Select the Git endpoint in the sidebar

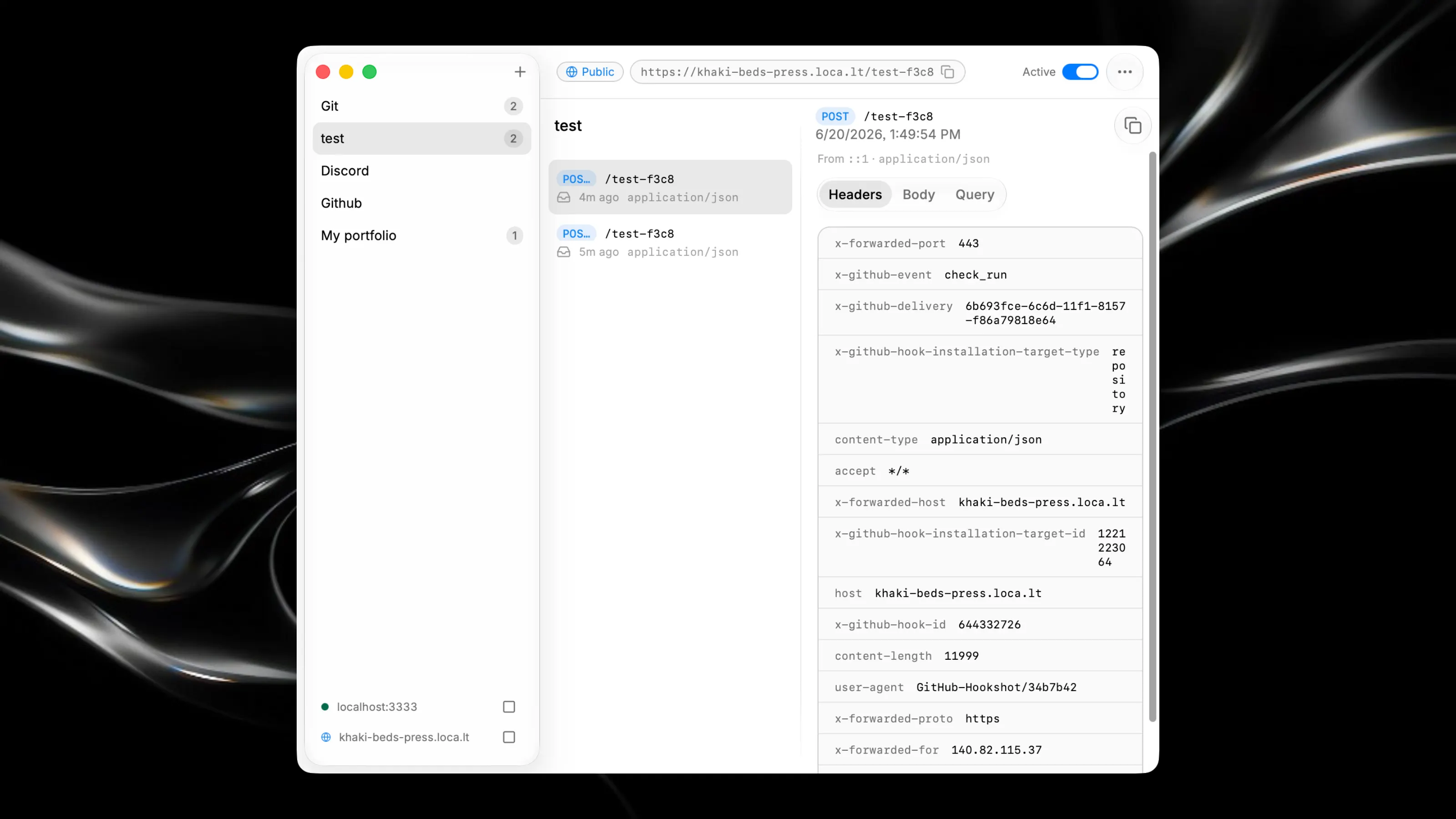click(x=422, y=106)
